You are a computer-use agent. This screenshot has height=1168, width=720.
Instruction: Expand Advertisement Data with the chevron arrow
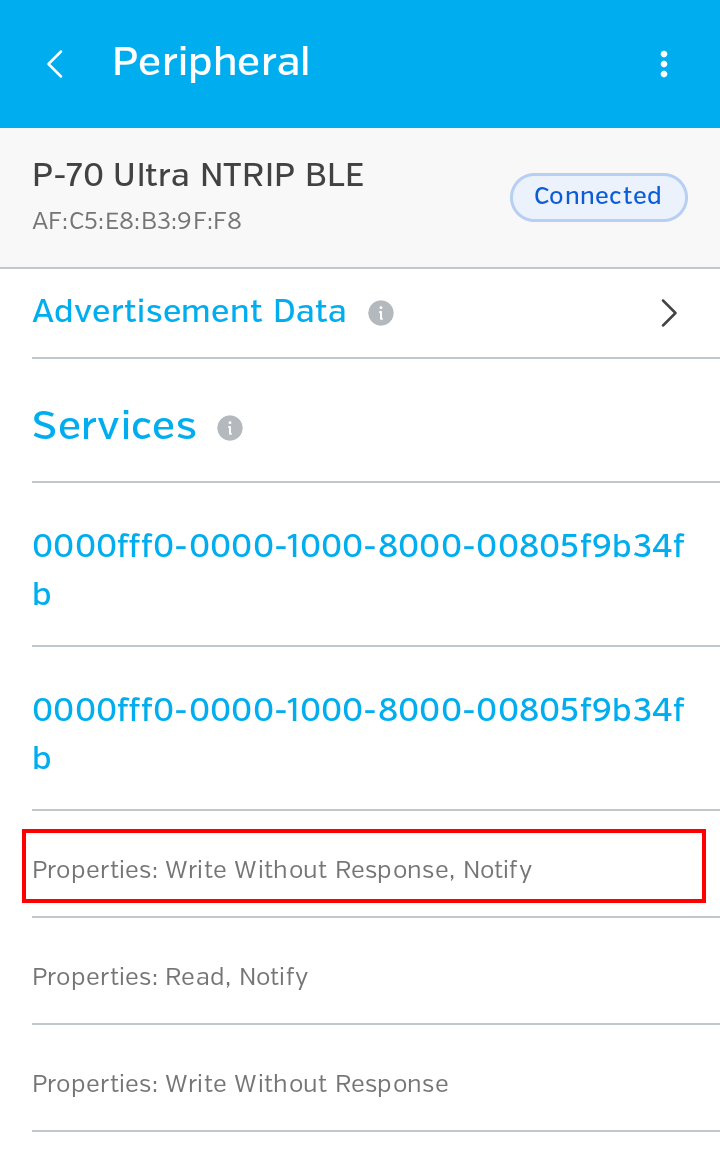(669, 313)
